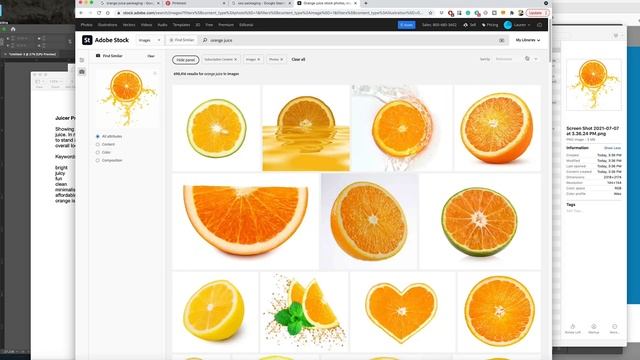
Task: Click the Sell link in the header
Action: [x=470, y=25]
